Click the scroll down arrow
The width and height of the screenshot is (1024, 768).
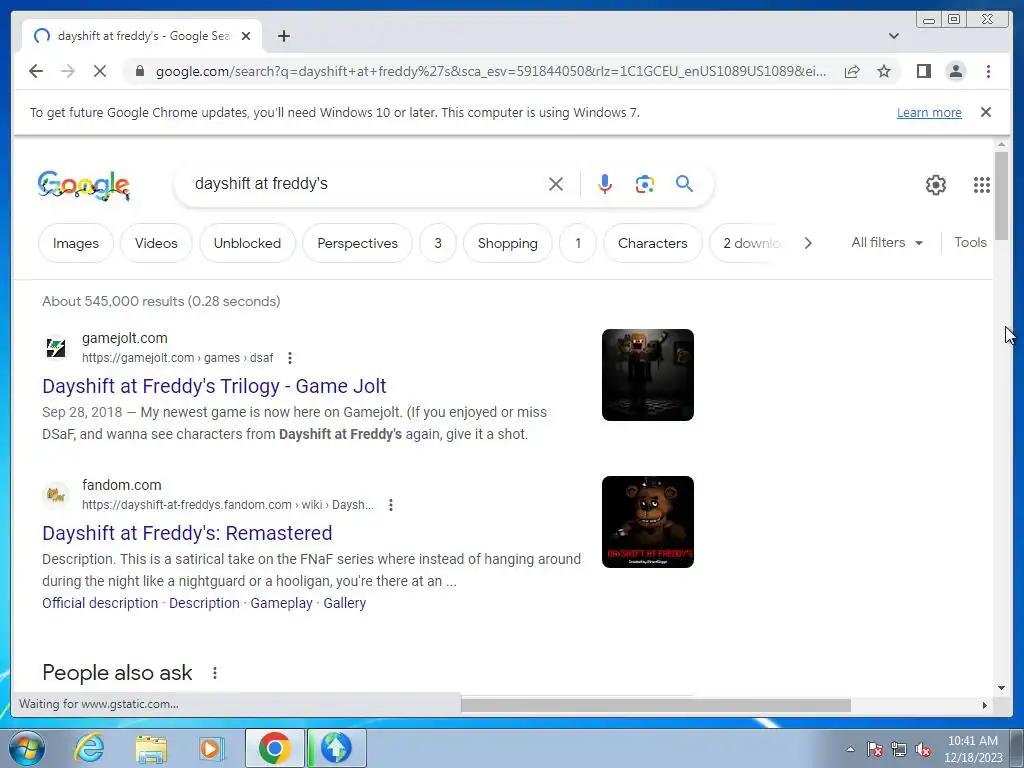pos(1001,687)
